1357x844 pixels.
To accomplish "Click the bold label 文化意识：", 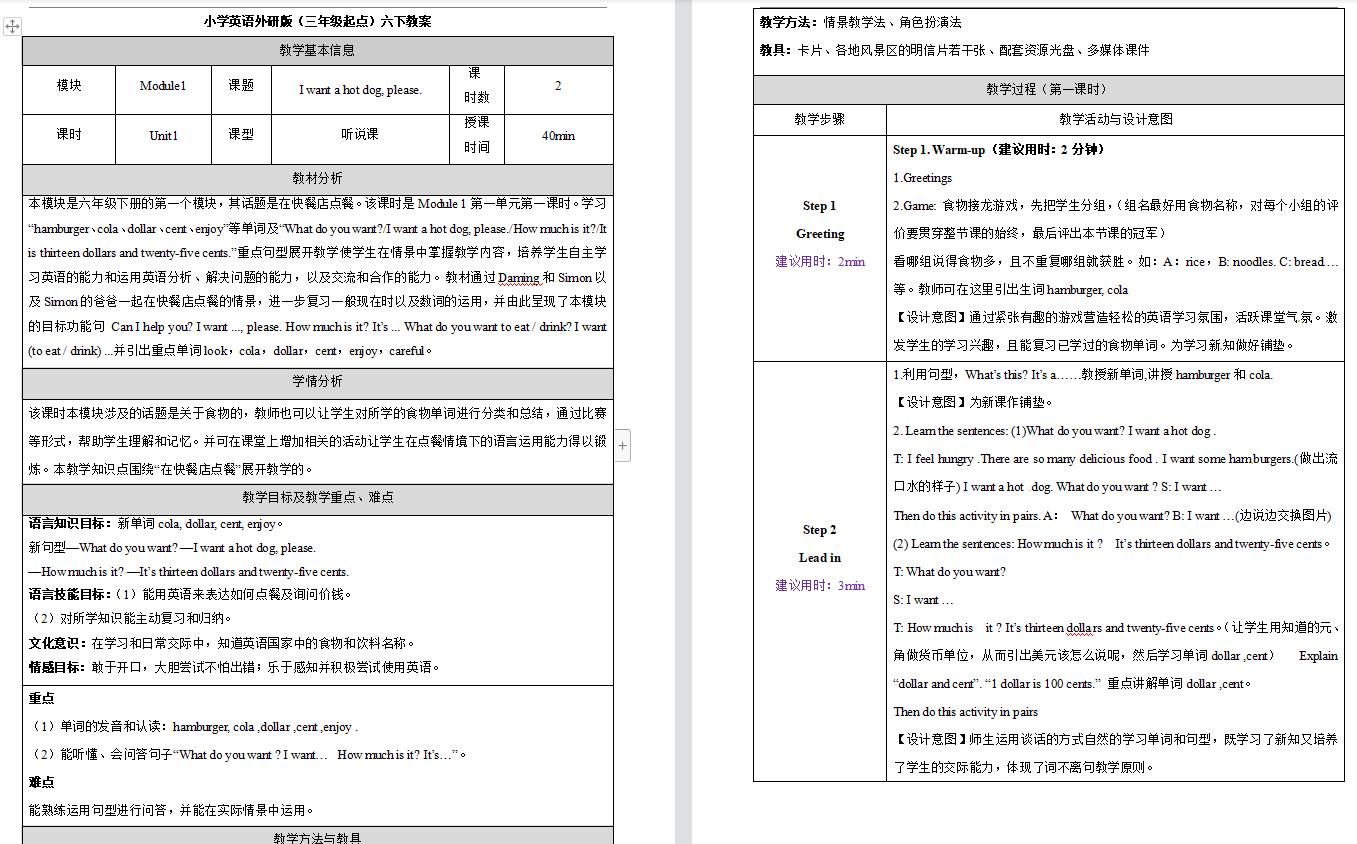I will [59, 643].
